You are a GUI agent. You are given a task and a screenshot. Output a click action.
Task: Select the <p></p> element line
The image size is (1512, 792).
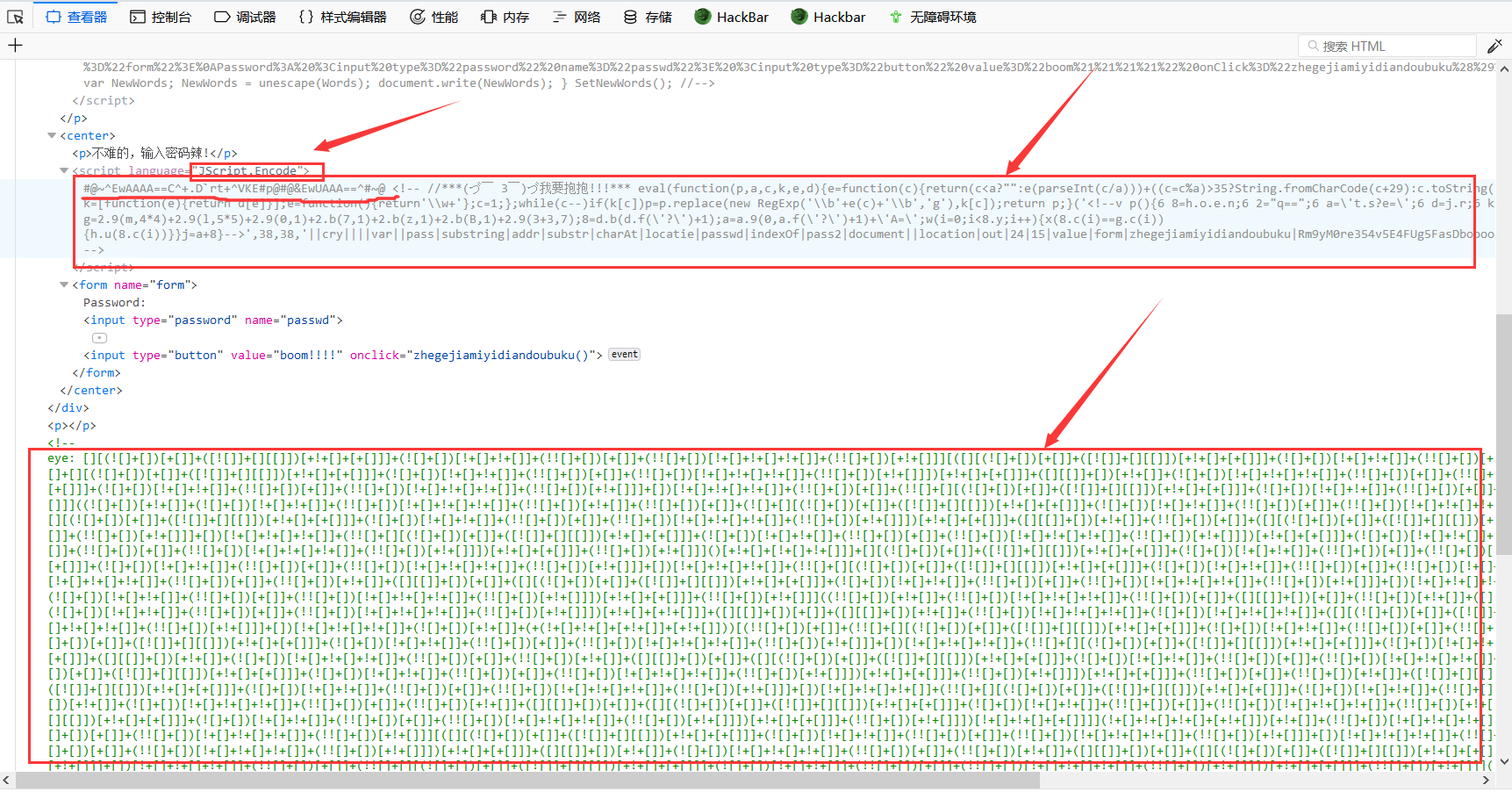(72, 426)
